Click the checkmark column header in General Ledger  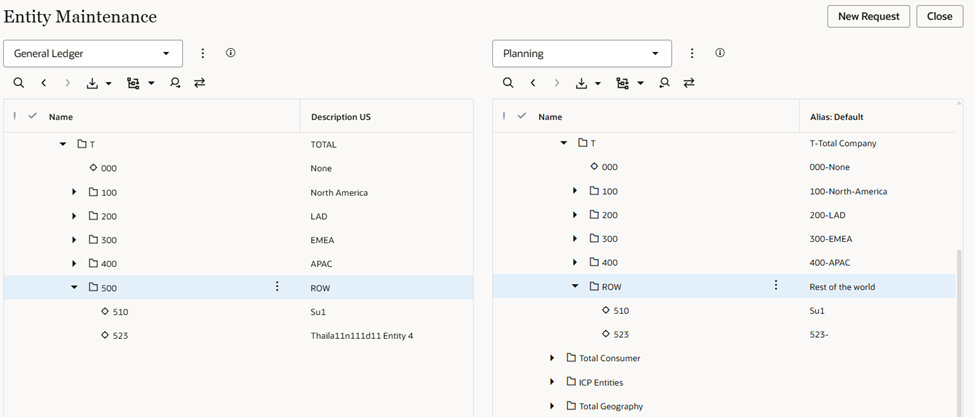[33, 117]
